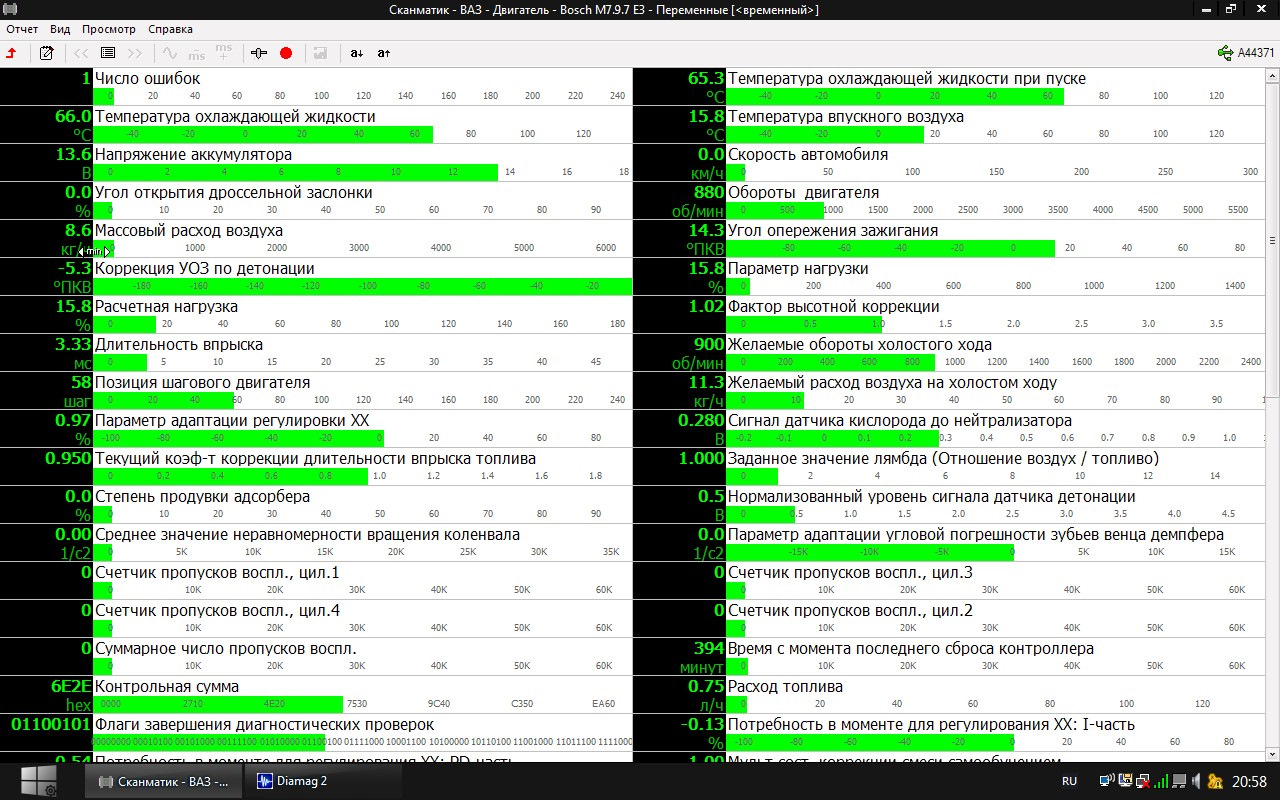Open the Просмотр menu
The width and height of the screenshot is (1280, 800).
tap(109, 29)
